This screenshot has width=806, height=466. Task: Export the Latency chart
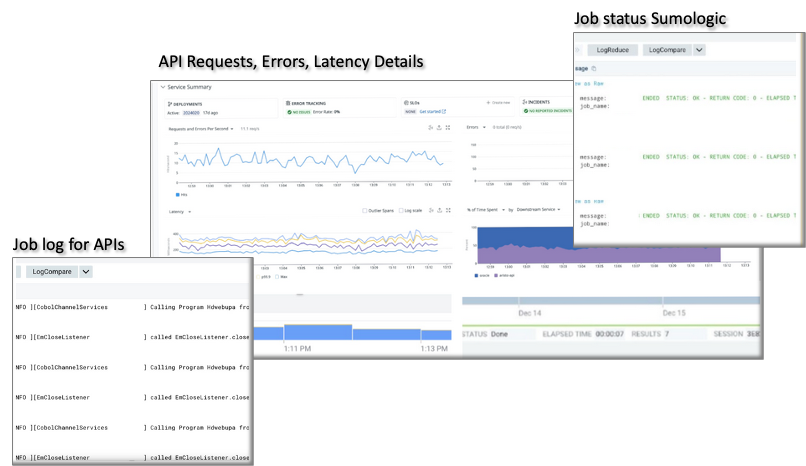coord(439,210)
